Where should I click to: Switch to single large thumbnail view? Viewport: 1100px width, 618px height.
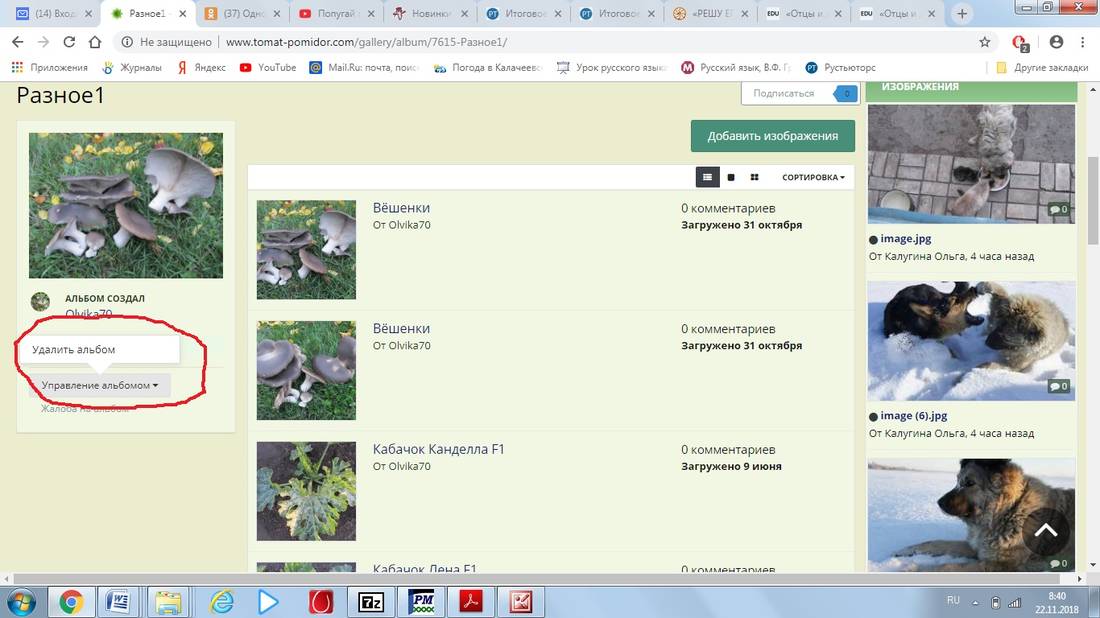731,177
